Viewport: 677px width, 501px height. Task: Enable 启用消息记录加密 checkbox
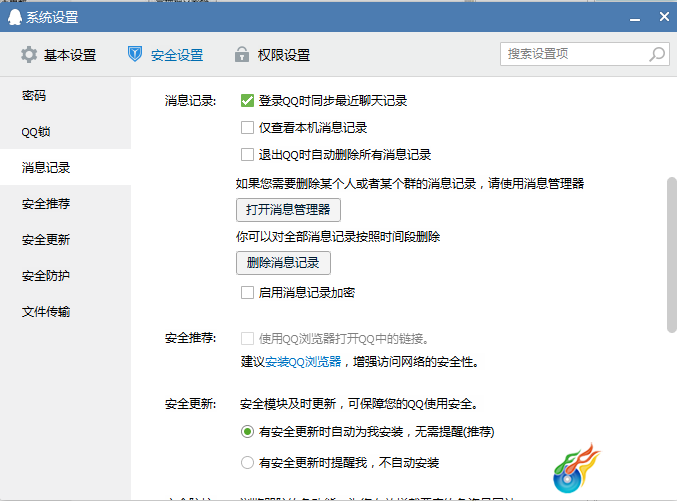[x=247, y=292]
